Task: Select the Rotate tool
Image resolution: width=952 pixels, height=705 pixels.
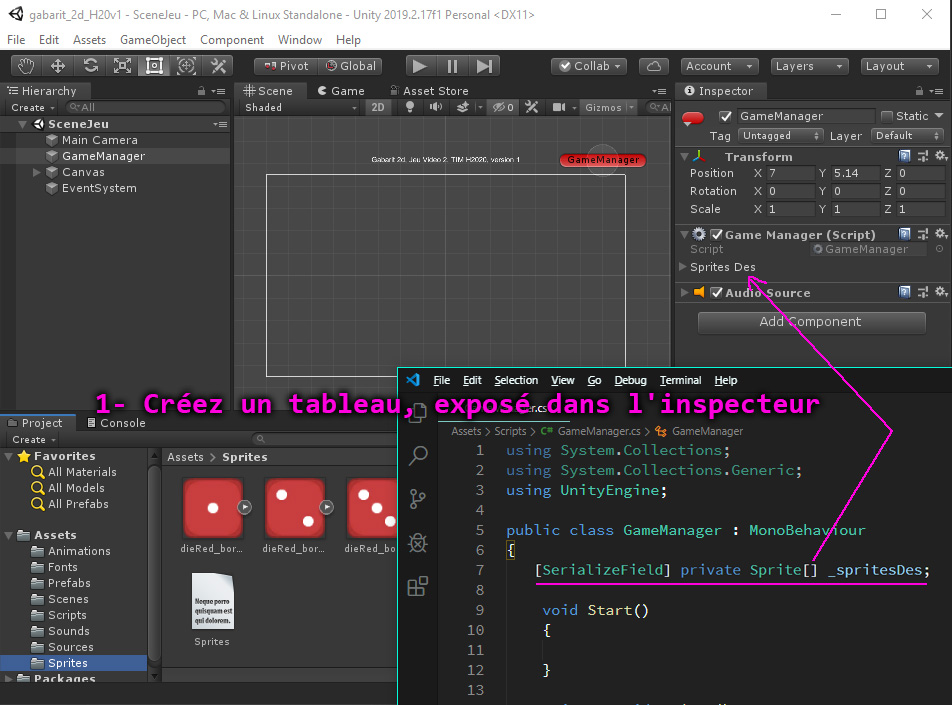Action: [x=90, y=66]
